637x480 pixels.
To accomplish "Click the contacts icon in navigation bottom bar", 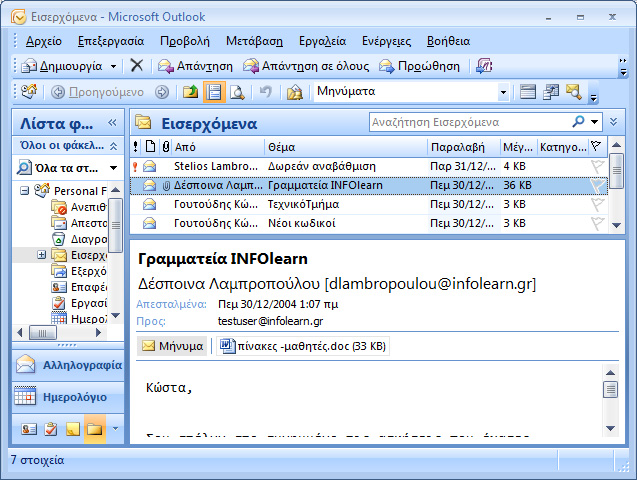I will tap(29, 429).
